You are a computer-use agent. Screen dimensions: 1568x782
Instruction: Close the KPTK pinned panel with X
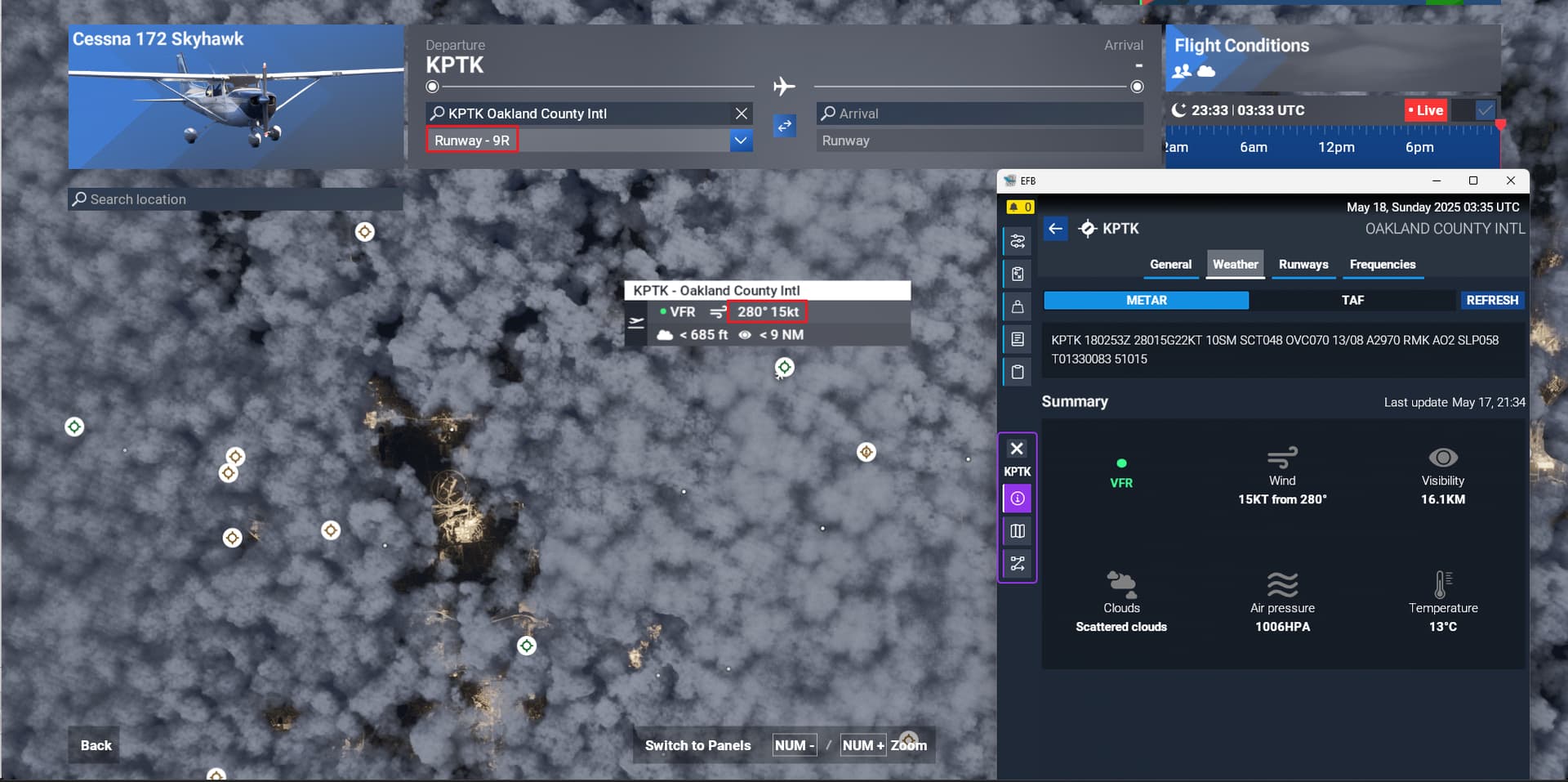pos(1017,449)
